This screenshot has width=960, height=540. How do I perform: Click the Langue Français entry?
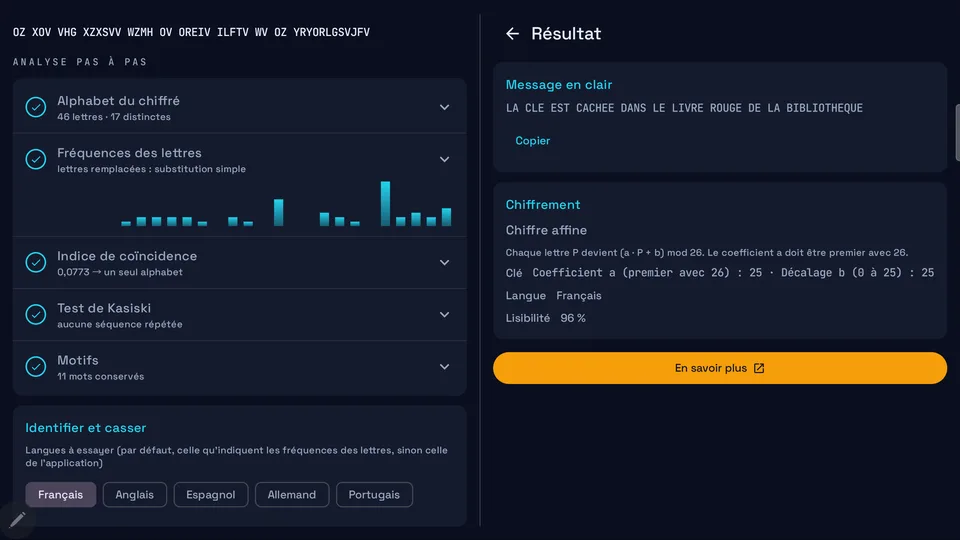click(553, 296)
